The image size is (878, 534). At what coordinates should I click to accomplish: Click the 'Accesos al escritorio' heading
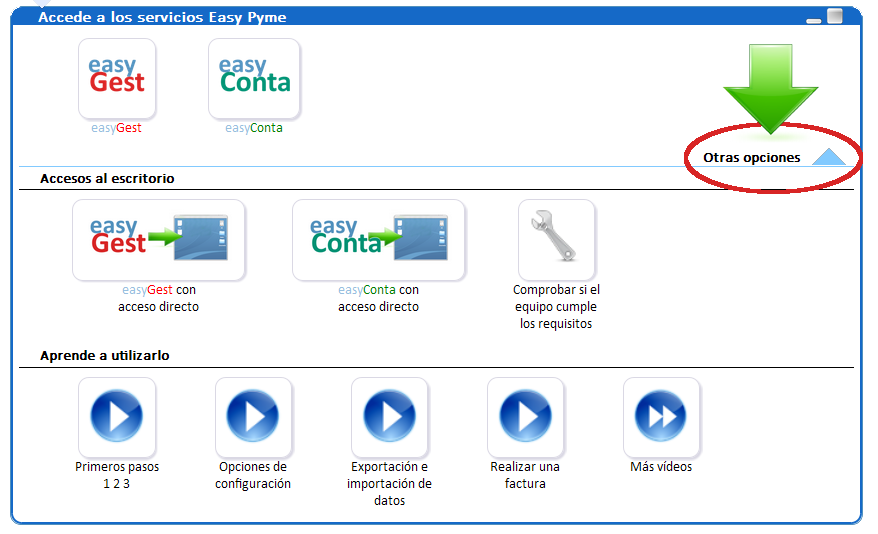pyautogui.click(x=107, y=179)
